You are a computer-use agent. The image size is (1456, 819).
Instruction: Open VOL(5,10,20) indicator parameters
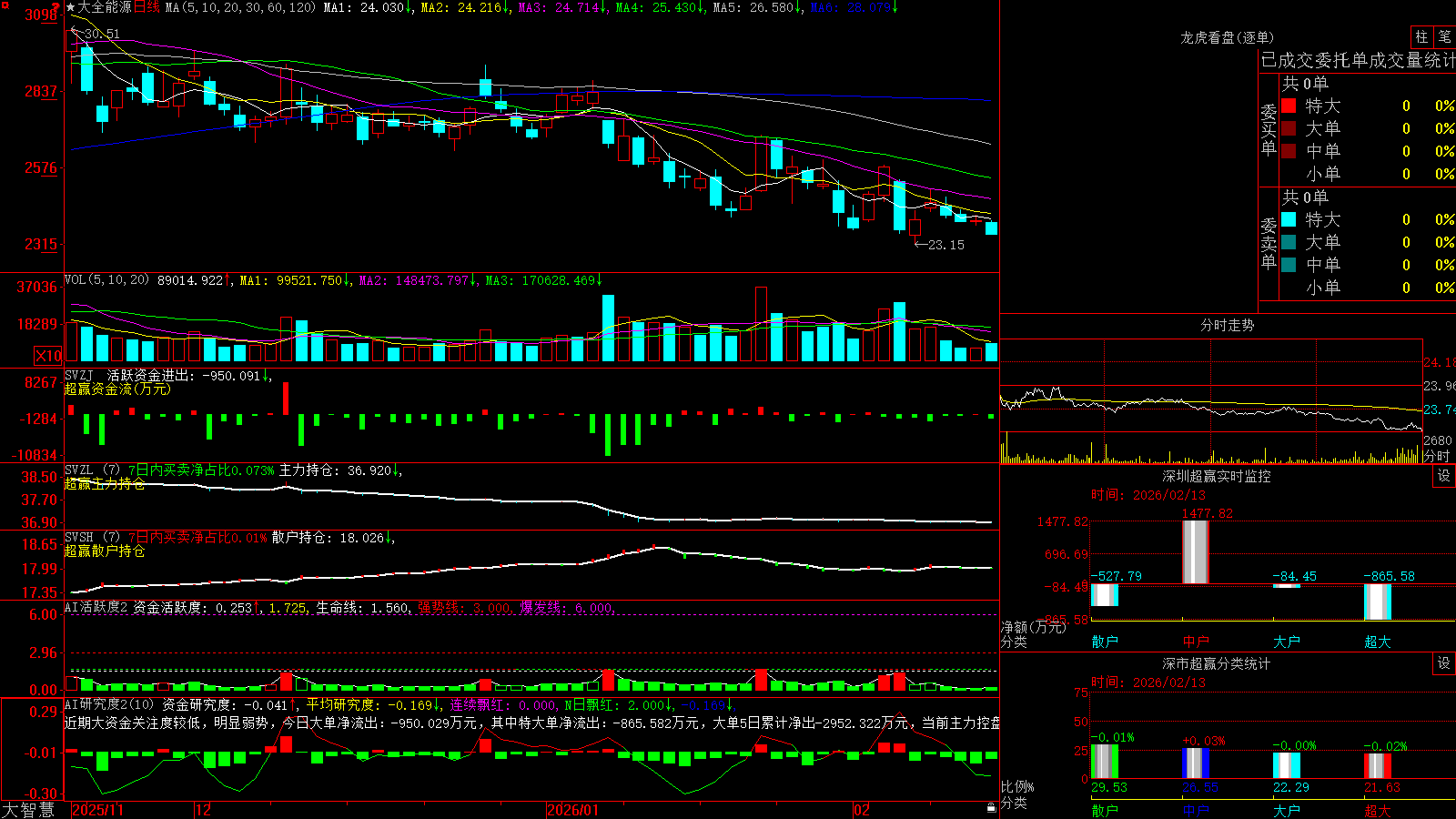[x=106, y=280]
